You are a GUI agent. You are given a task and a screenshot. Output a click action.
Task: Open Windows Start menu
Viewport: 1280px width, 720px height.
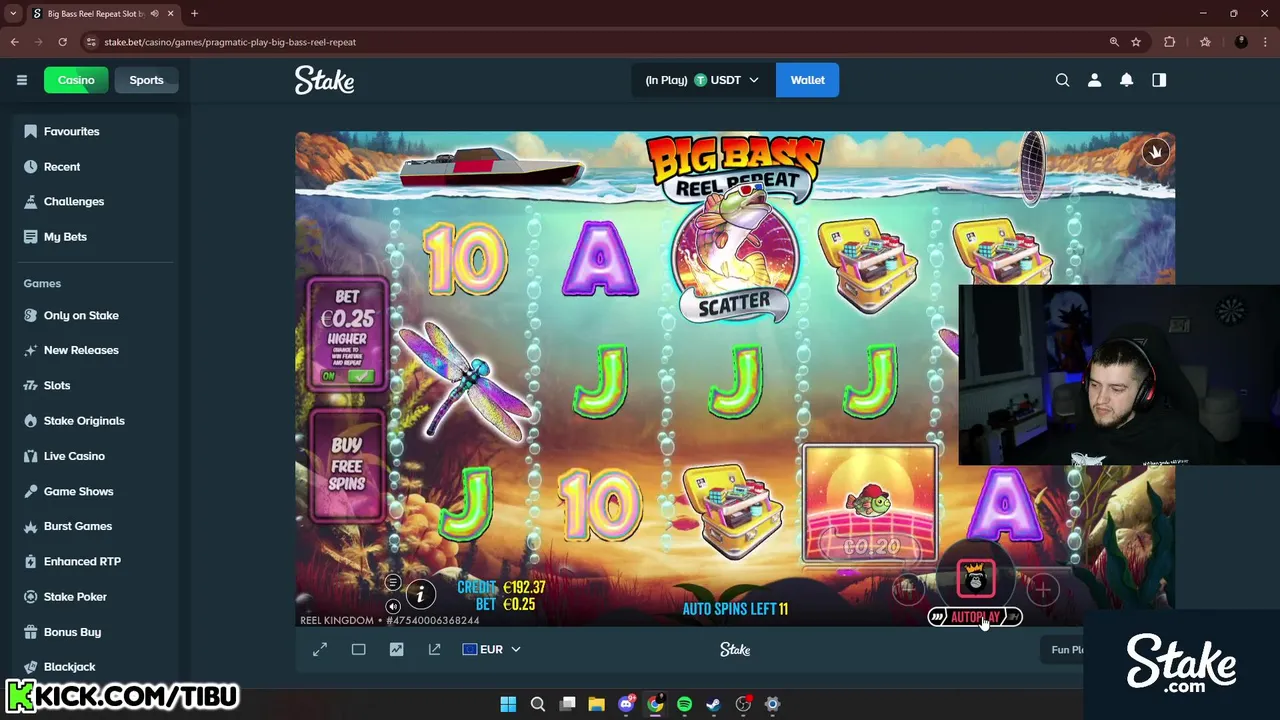[508, 704]
